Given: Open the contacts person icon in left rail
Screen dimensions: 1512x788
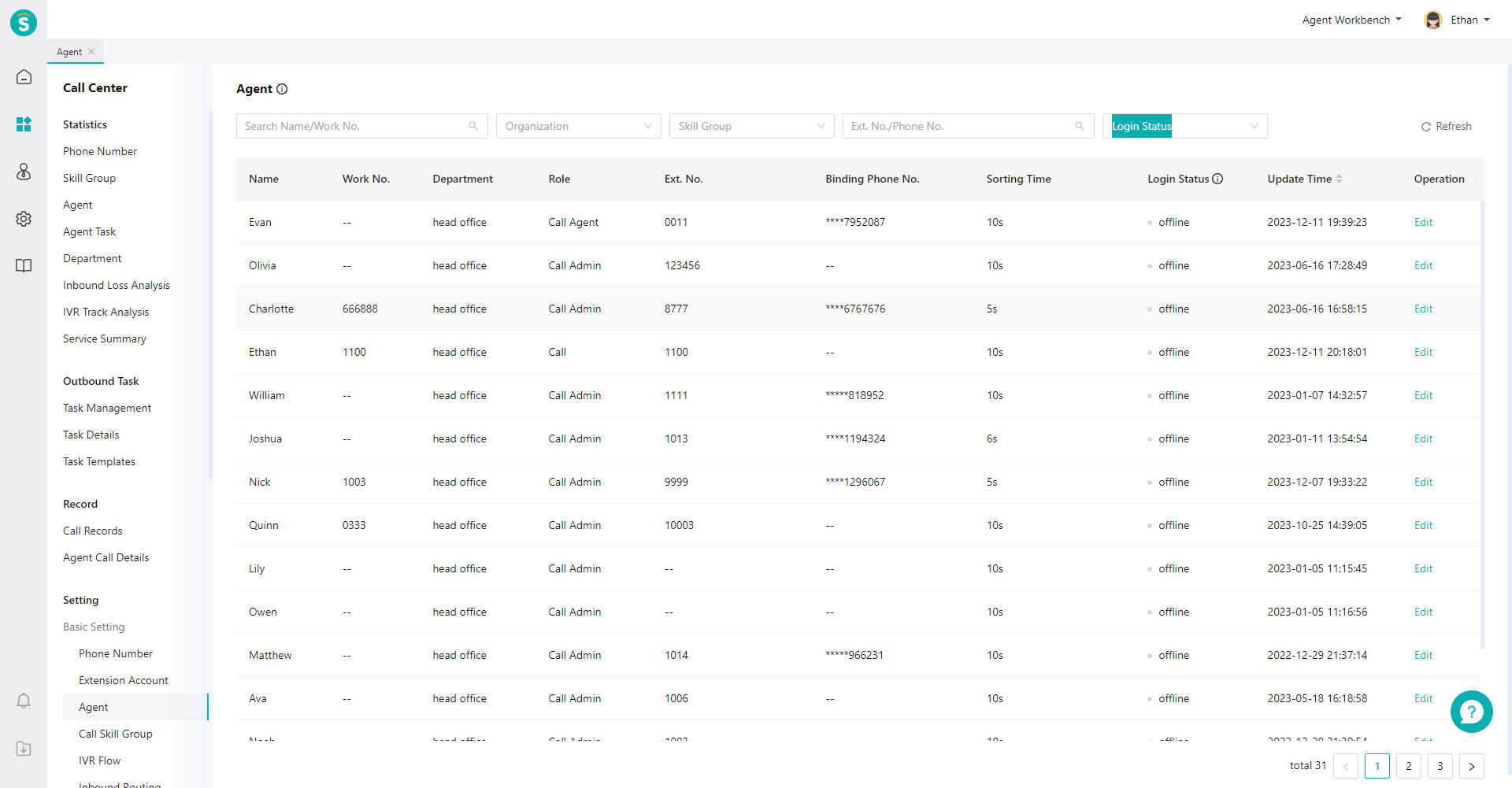Looking at the screenshot, I should coord(24,172).
